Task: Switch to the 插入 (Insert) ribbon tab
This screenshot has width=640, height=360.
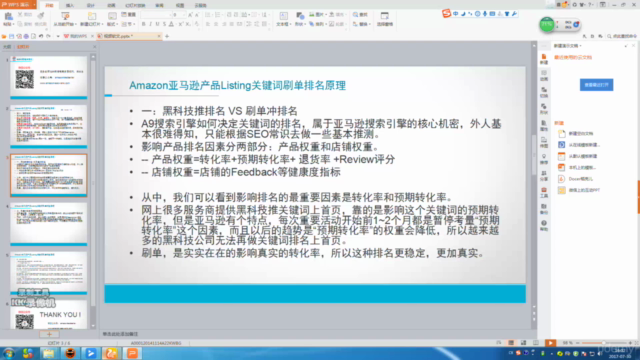Action: click(x=70, y=5)
